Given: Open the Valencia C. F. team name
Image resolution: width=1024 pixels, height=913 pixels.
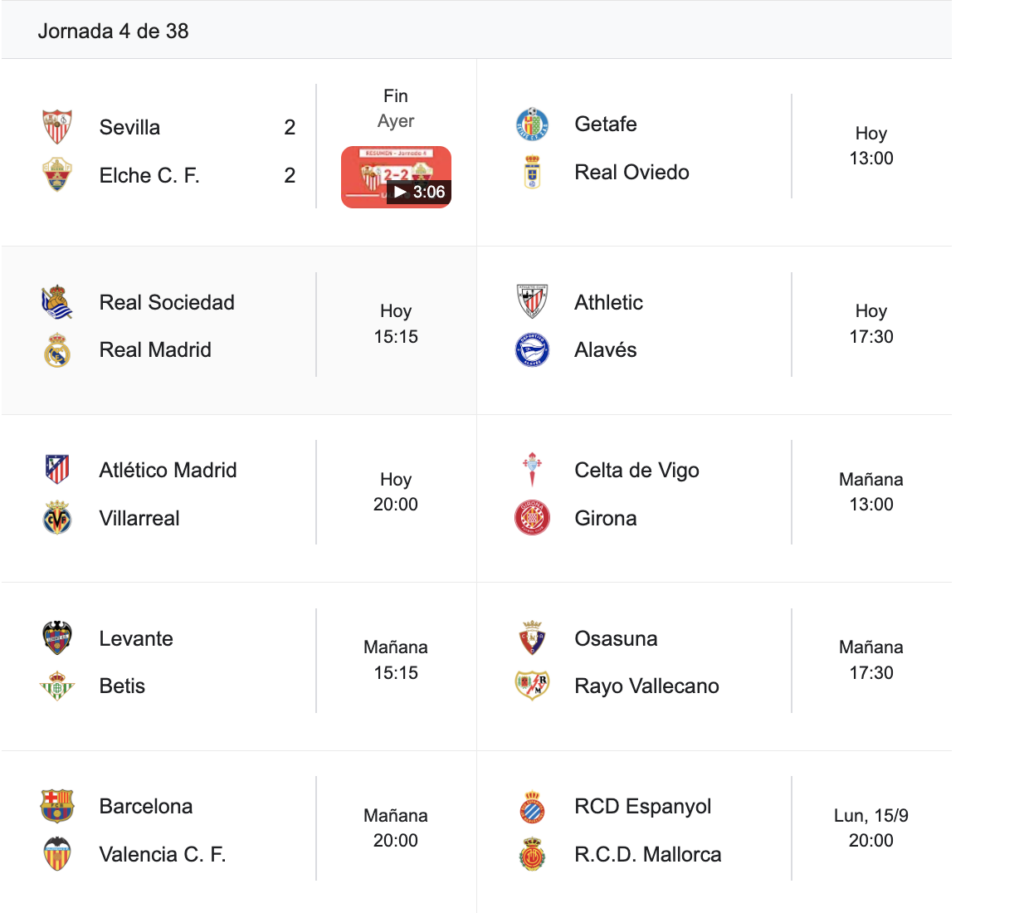Looking at the screenshot, I should pos(163,854).
